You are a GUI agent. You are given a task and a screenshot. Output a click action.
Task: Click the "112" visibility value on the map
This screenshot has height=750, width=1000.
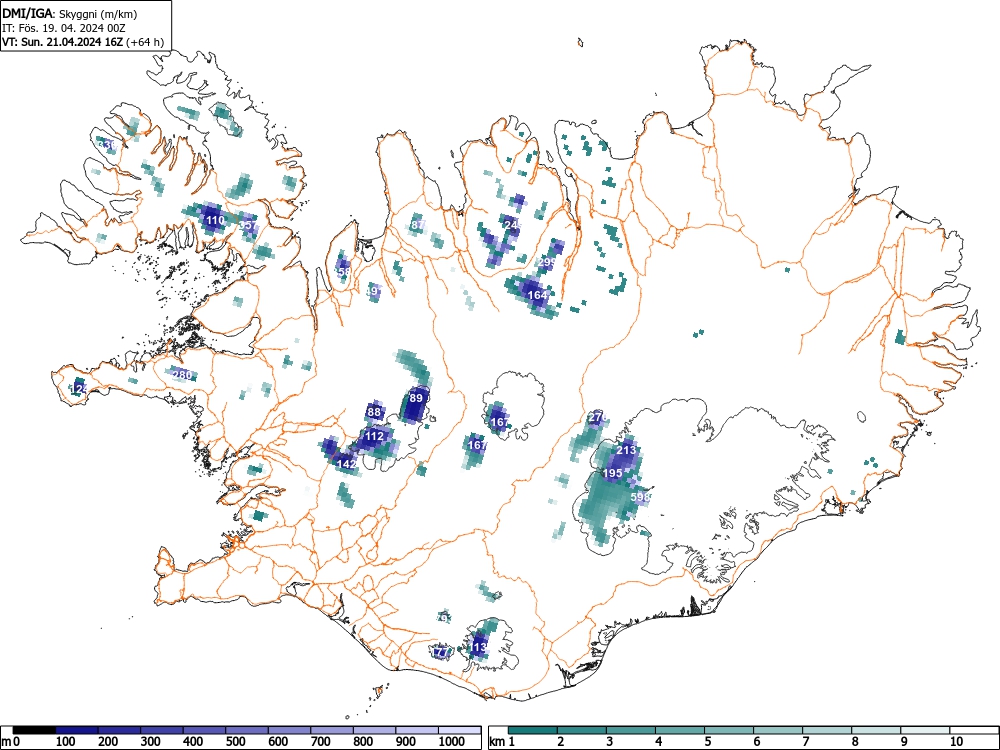click(x=374, y=436)
